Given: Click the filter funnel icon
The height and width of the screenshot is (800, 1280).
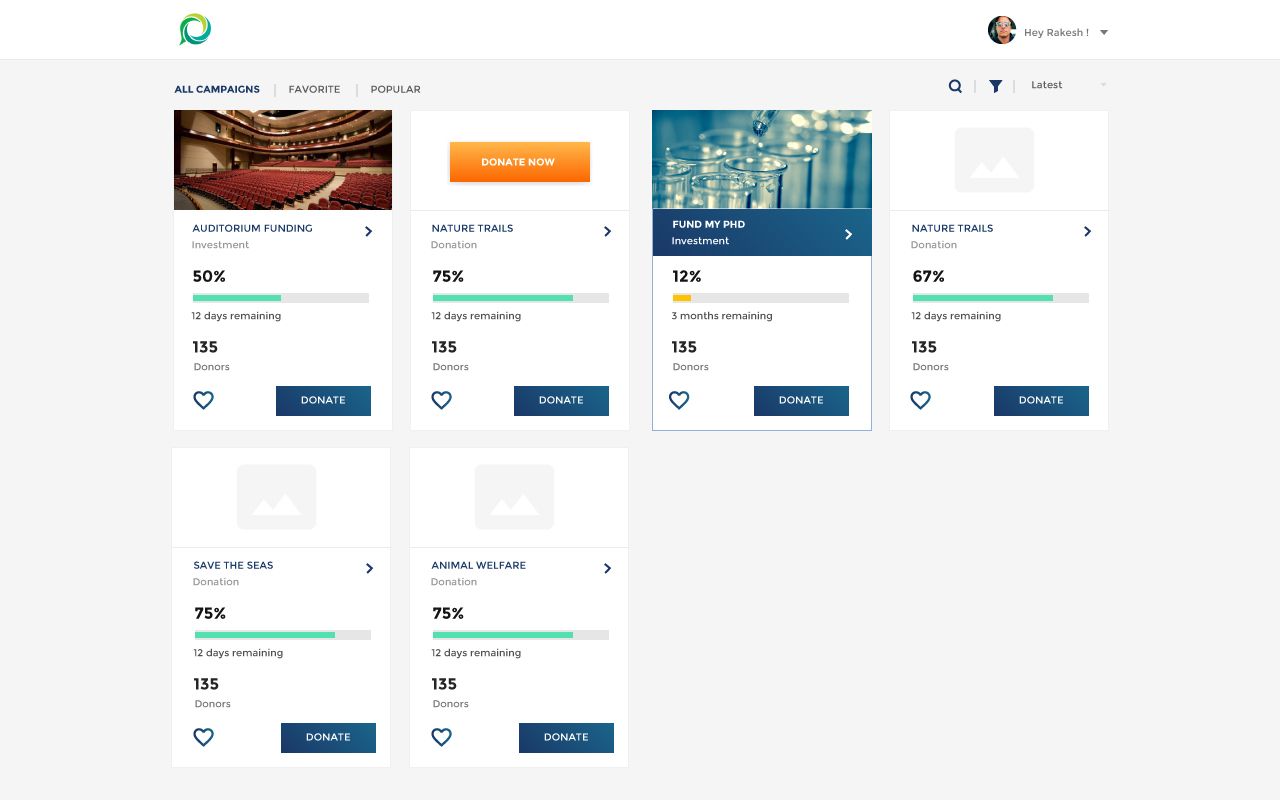Looking at the screenshot, I should point(995,86).
